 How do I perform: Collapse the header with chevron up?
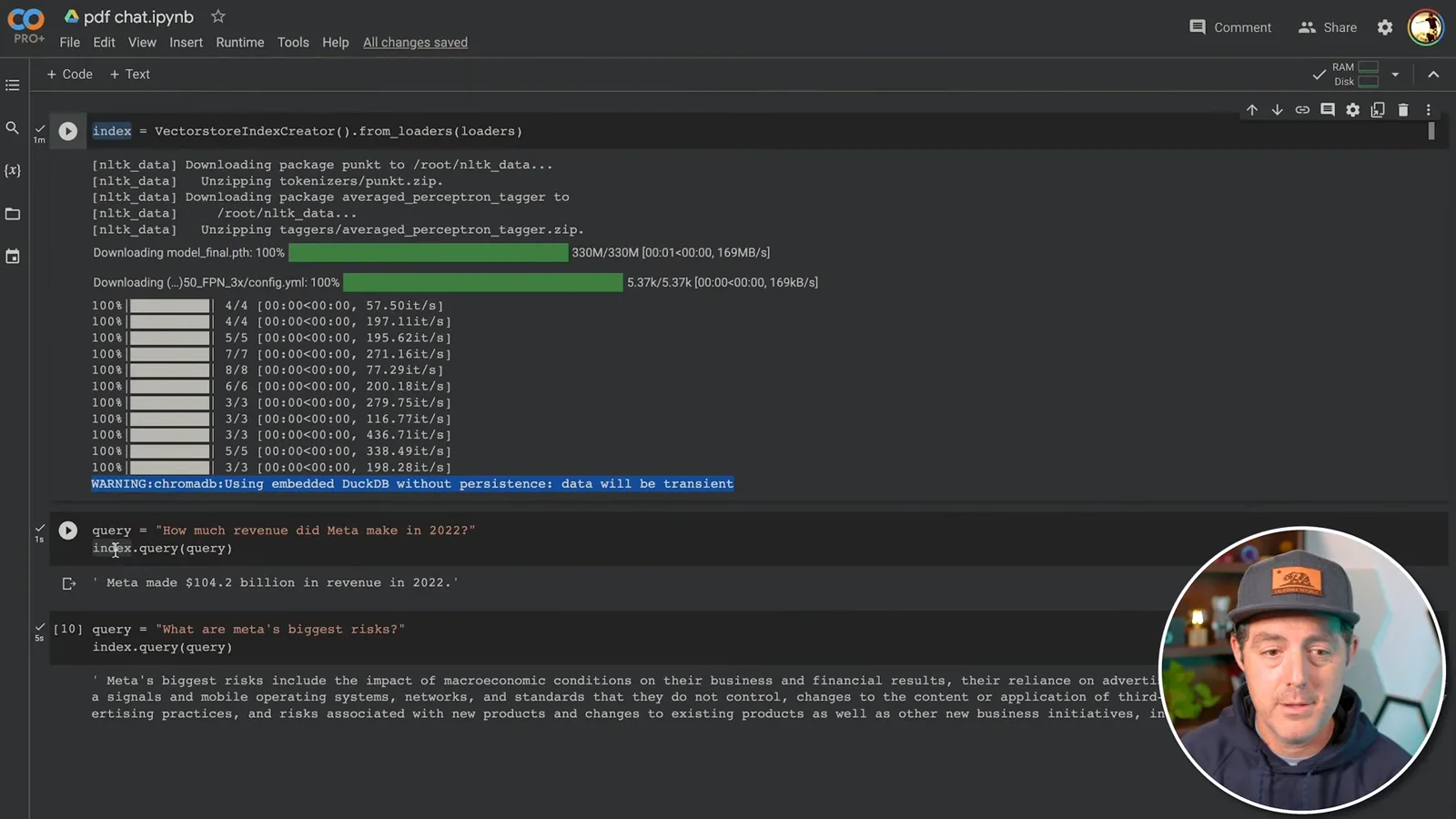1433,75
